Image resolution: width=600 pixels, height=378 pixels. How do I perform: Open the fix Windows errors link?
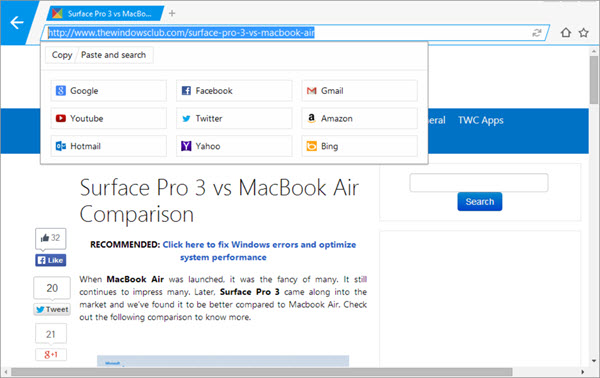pos(259,251)
